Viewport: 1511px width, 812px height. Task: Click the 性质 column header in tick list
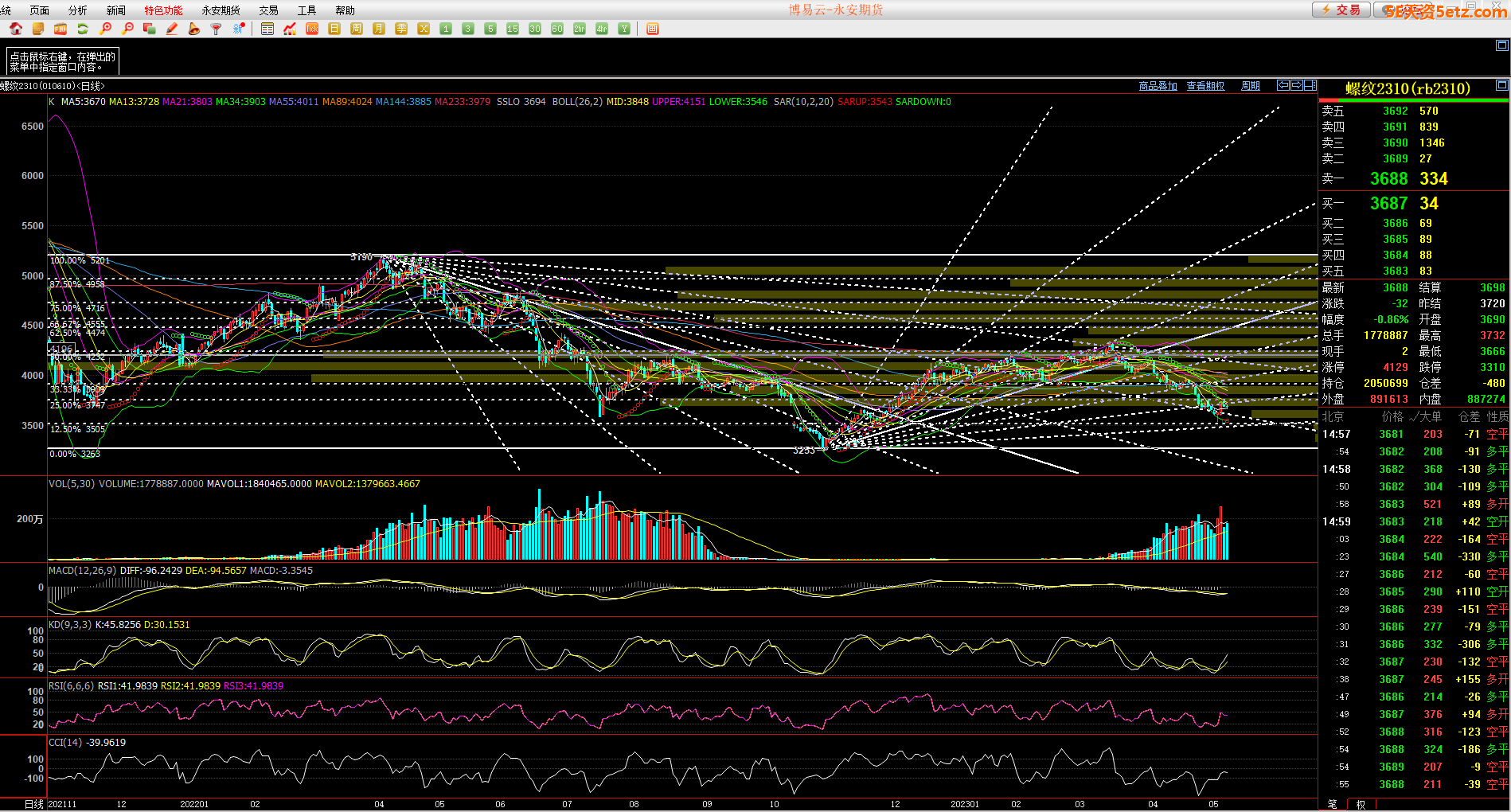pyautogui.click(x=1497, y=416)
